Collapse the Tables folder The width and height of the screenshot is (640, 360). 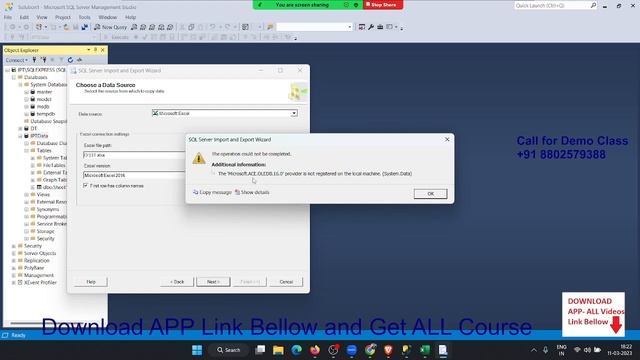(x=27, y=151)
